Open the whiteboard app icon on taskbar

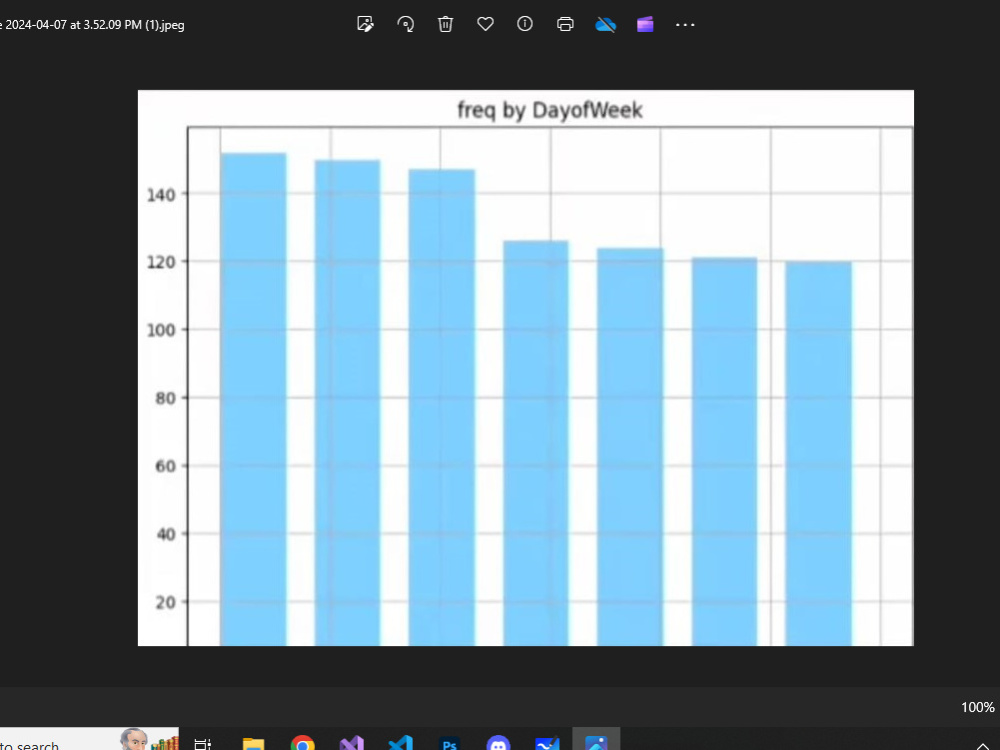547,744
